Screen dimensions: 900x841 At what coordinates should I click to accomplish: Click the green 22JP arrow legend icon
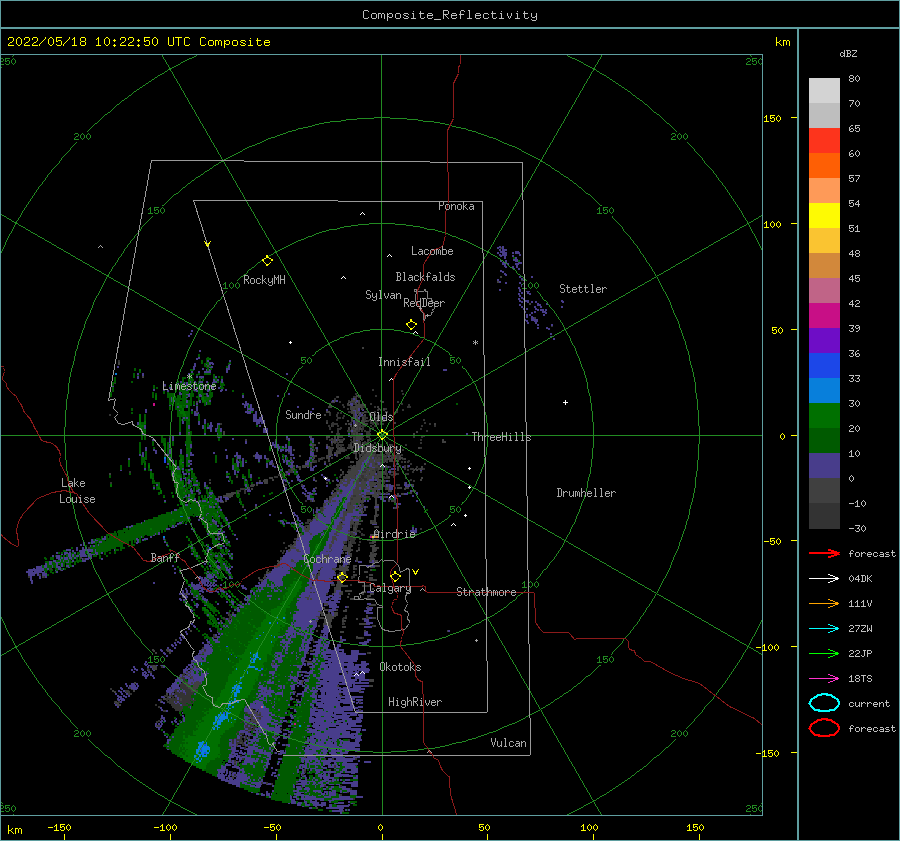[824, 653]
